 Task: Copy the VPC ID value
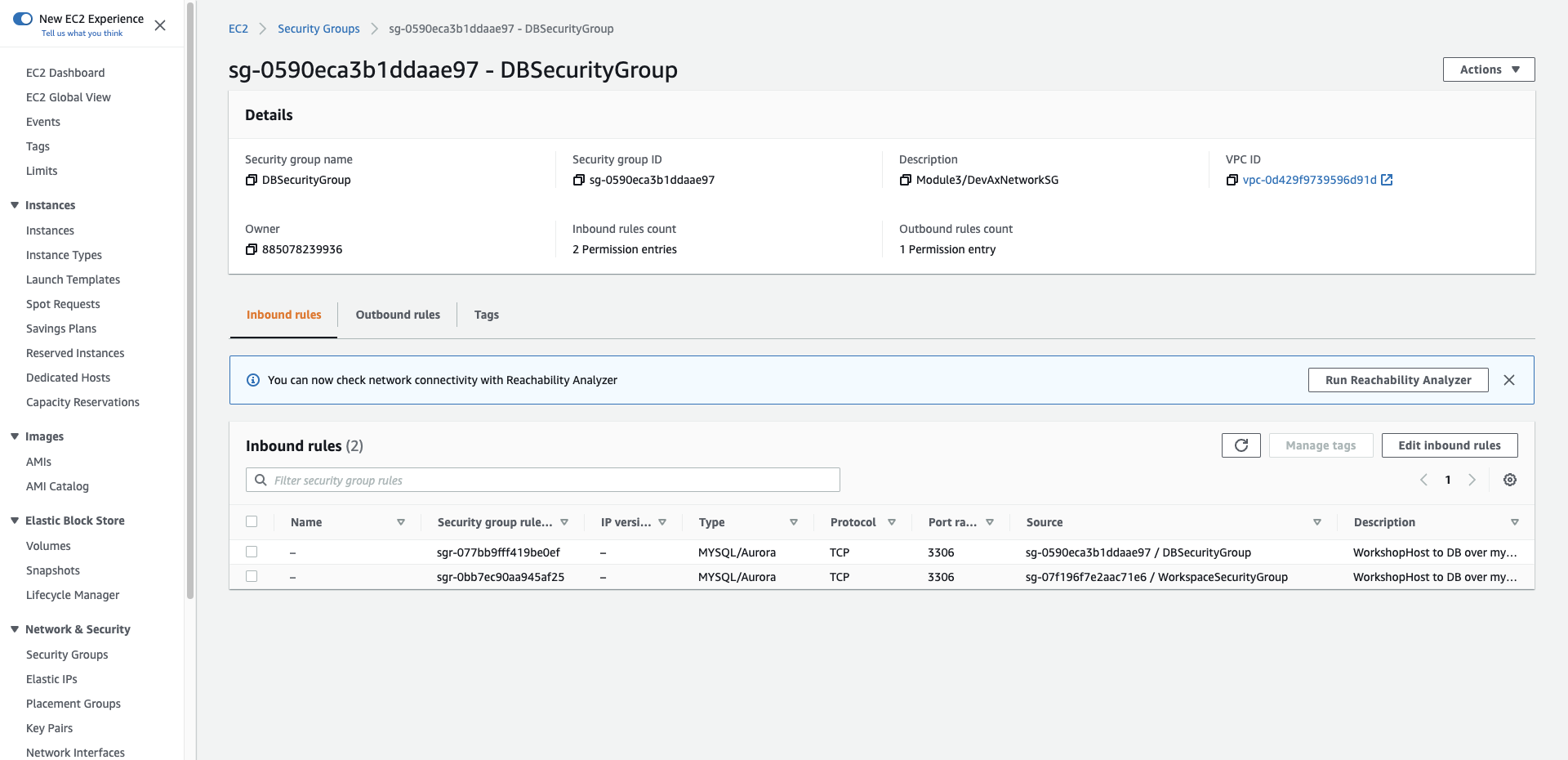1232,180
